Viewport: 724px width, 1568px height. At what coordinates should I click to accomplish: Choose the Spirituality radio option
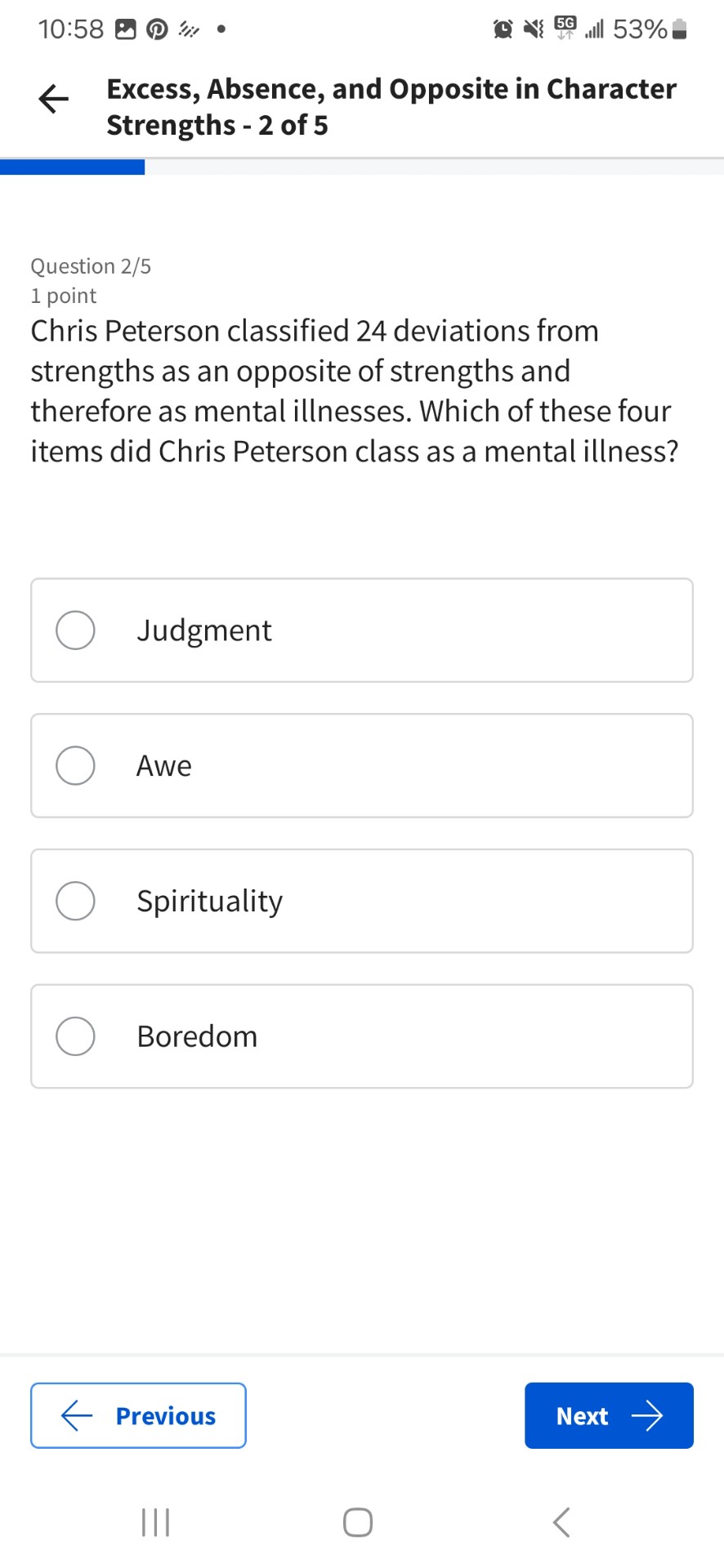[x=75, y=901]
